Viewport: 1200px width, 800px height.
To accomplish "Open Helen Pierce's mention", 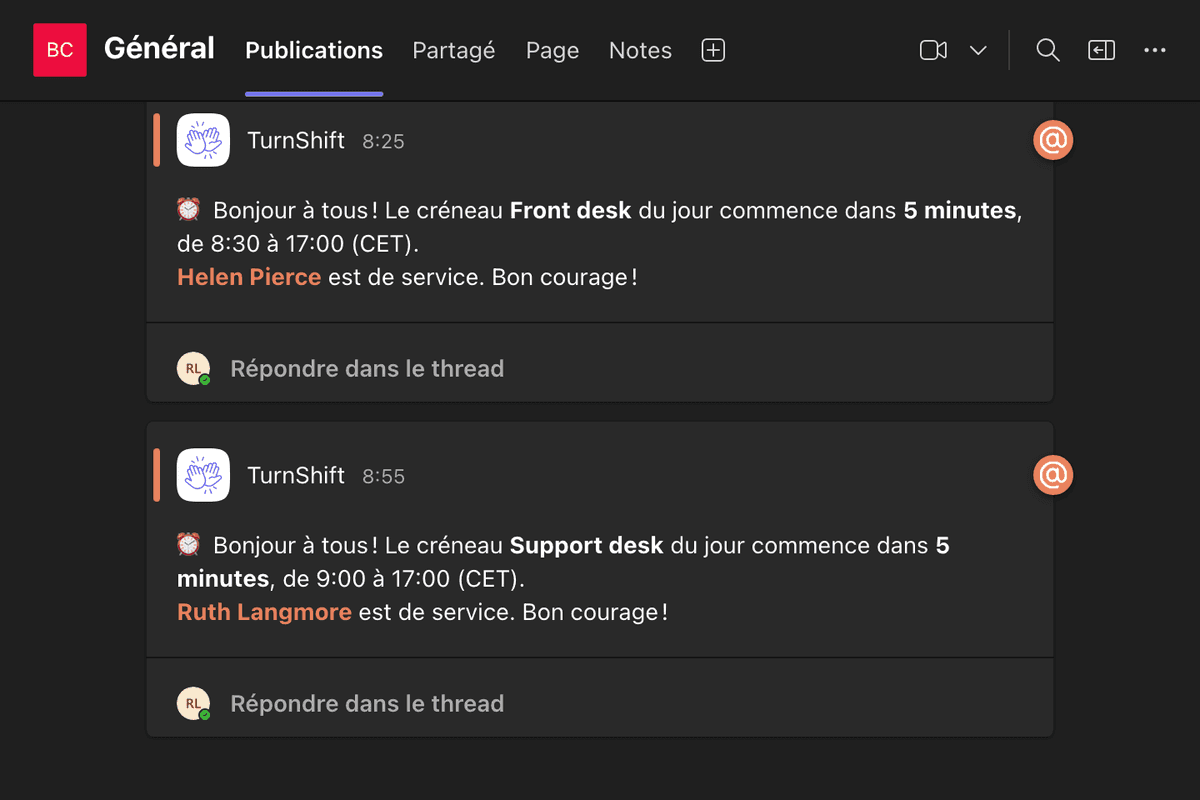I will [249, 277].
